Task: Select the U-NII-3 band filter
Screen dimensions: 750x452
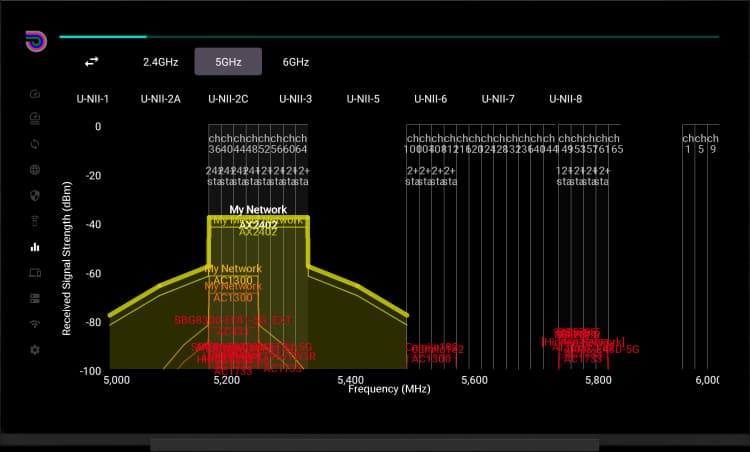Action: (296, 99)
